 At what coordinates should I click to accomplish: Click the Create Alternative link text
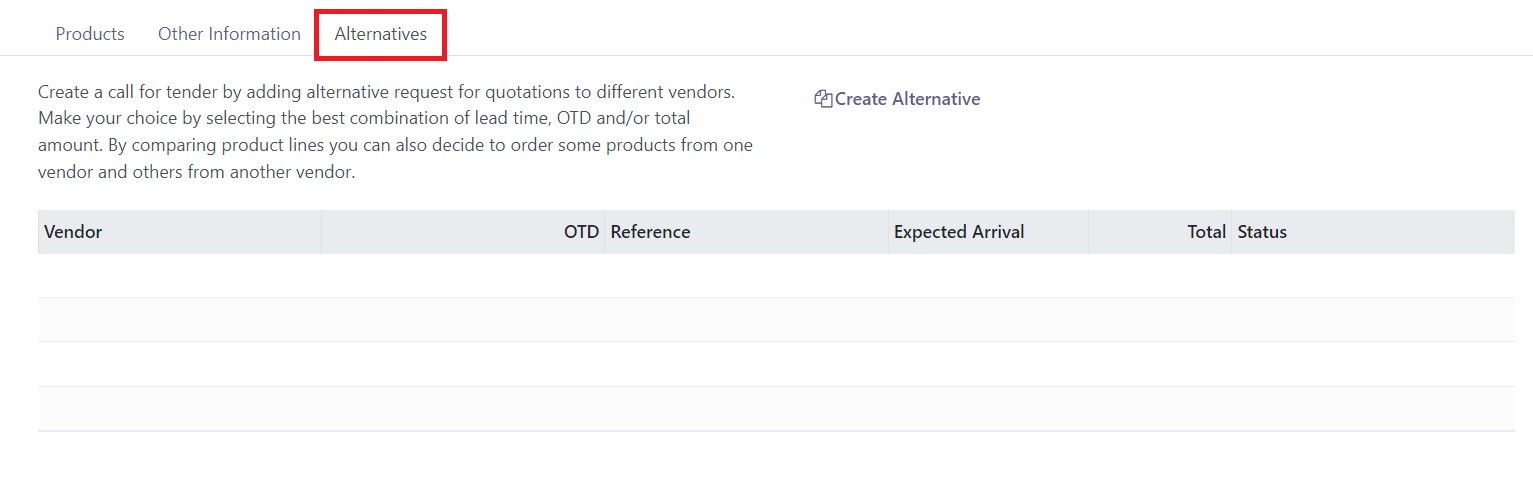[907, 99]
